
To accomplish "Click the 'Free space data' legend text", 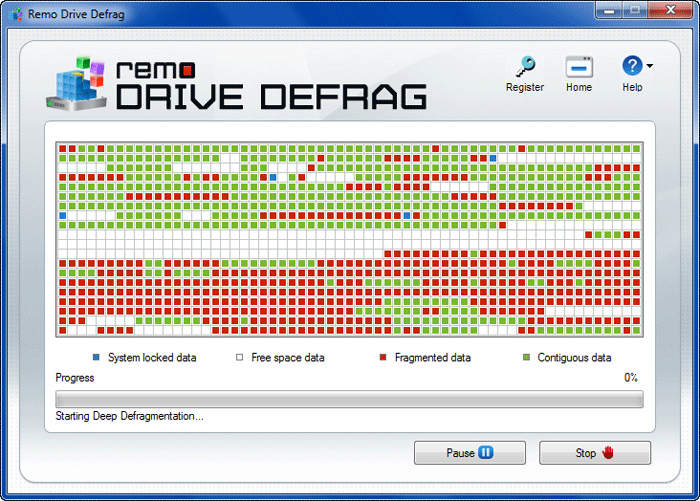I will click(288, 358).
